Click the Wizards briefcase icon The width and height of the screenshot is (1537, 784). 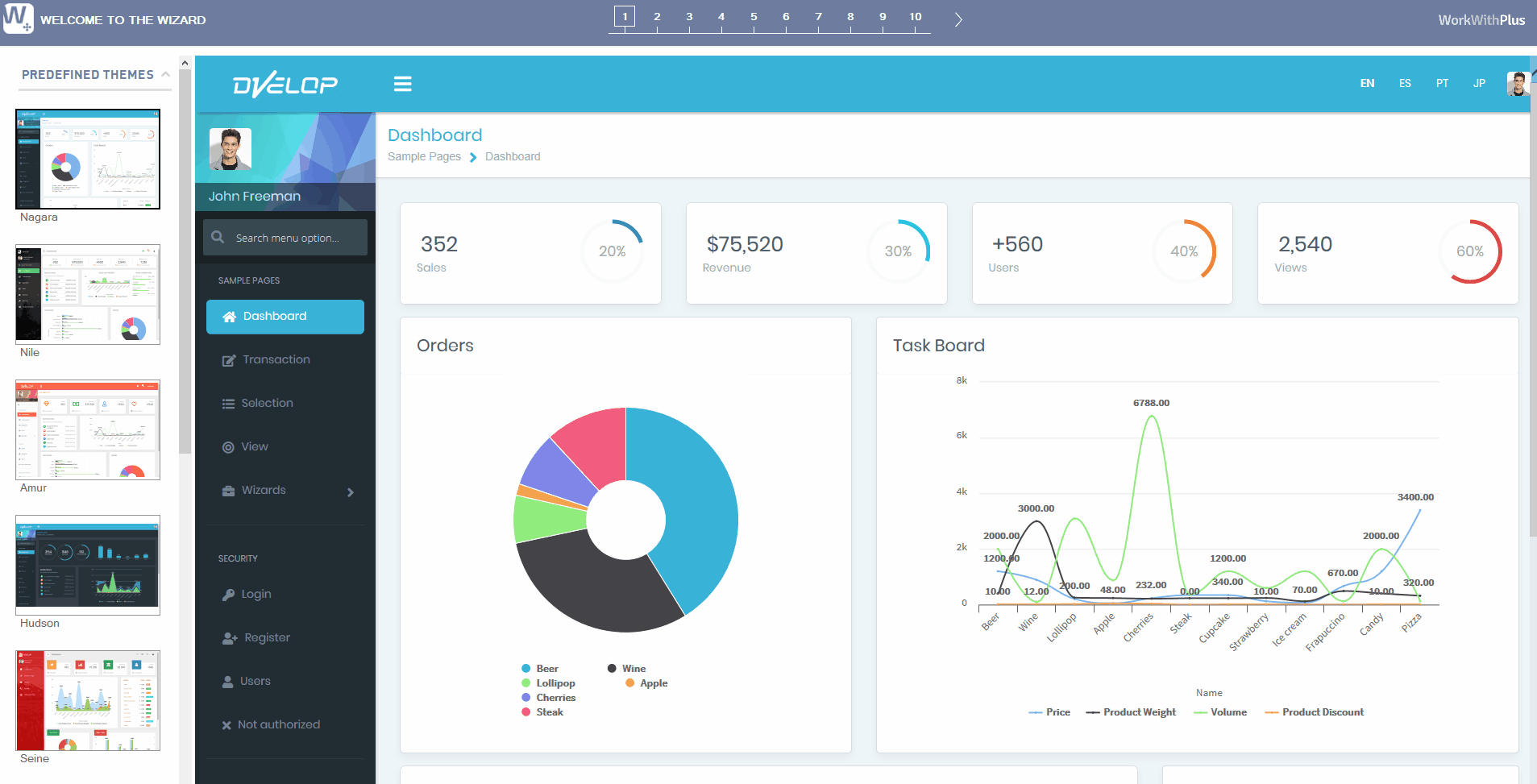(x=228, y=490)
